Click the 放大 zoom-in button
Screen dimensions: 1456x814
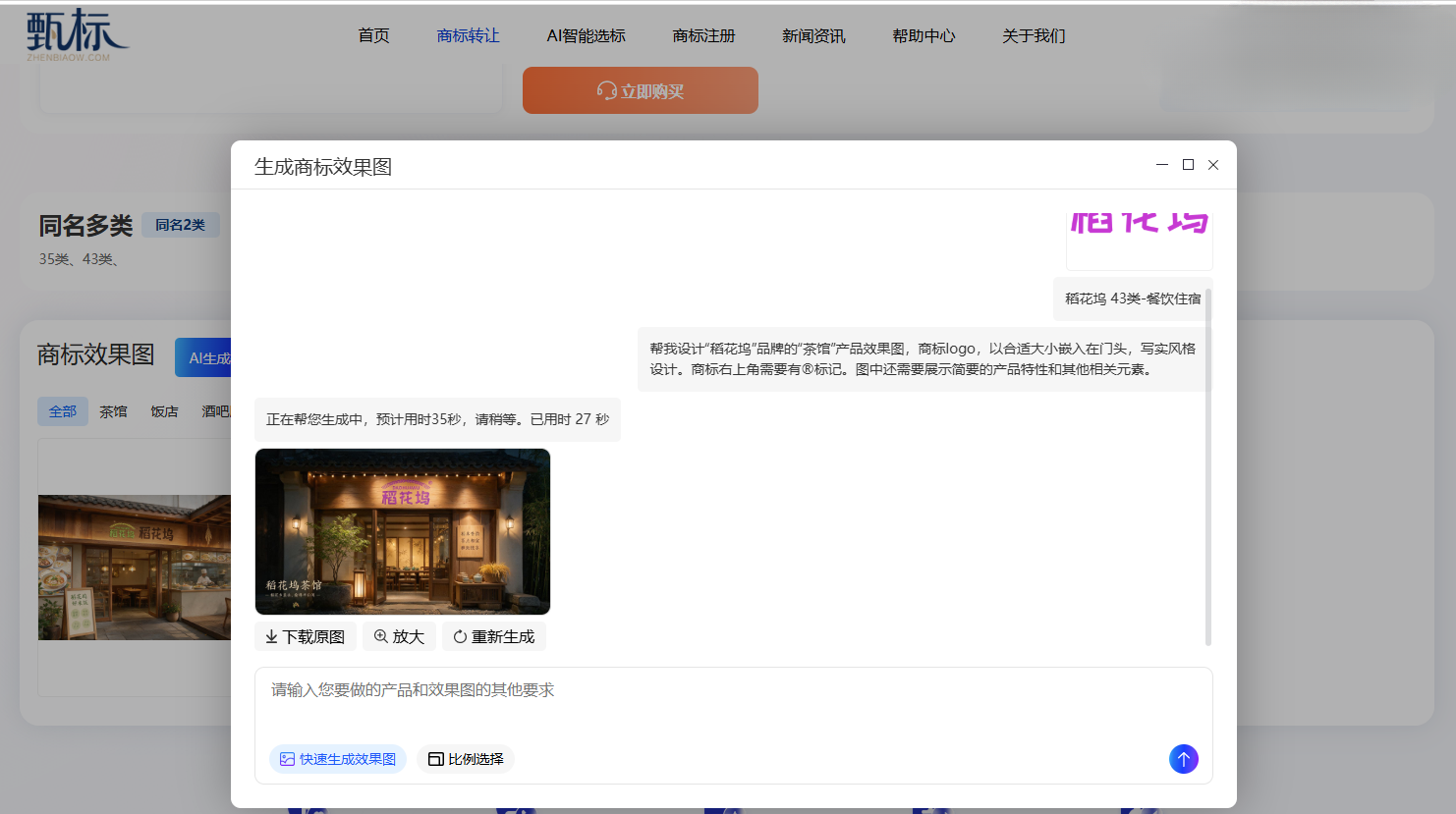(399, 636)
